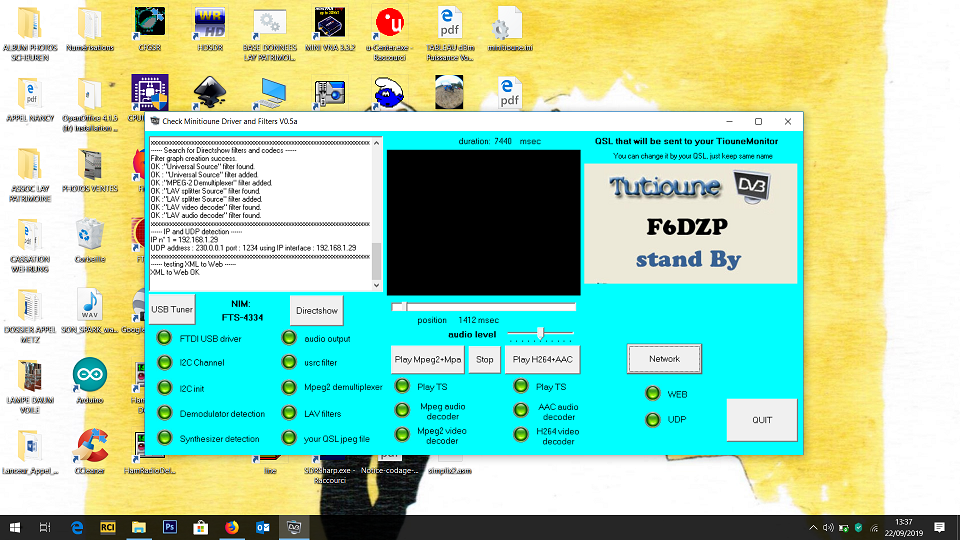The height and width of the screenshot is (540, 960).
Task: Stop the test video playback
Action: [x=484, y=359]
